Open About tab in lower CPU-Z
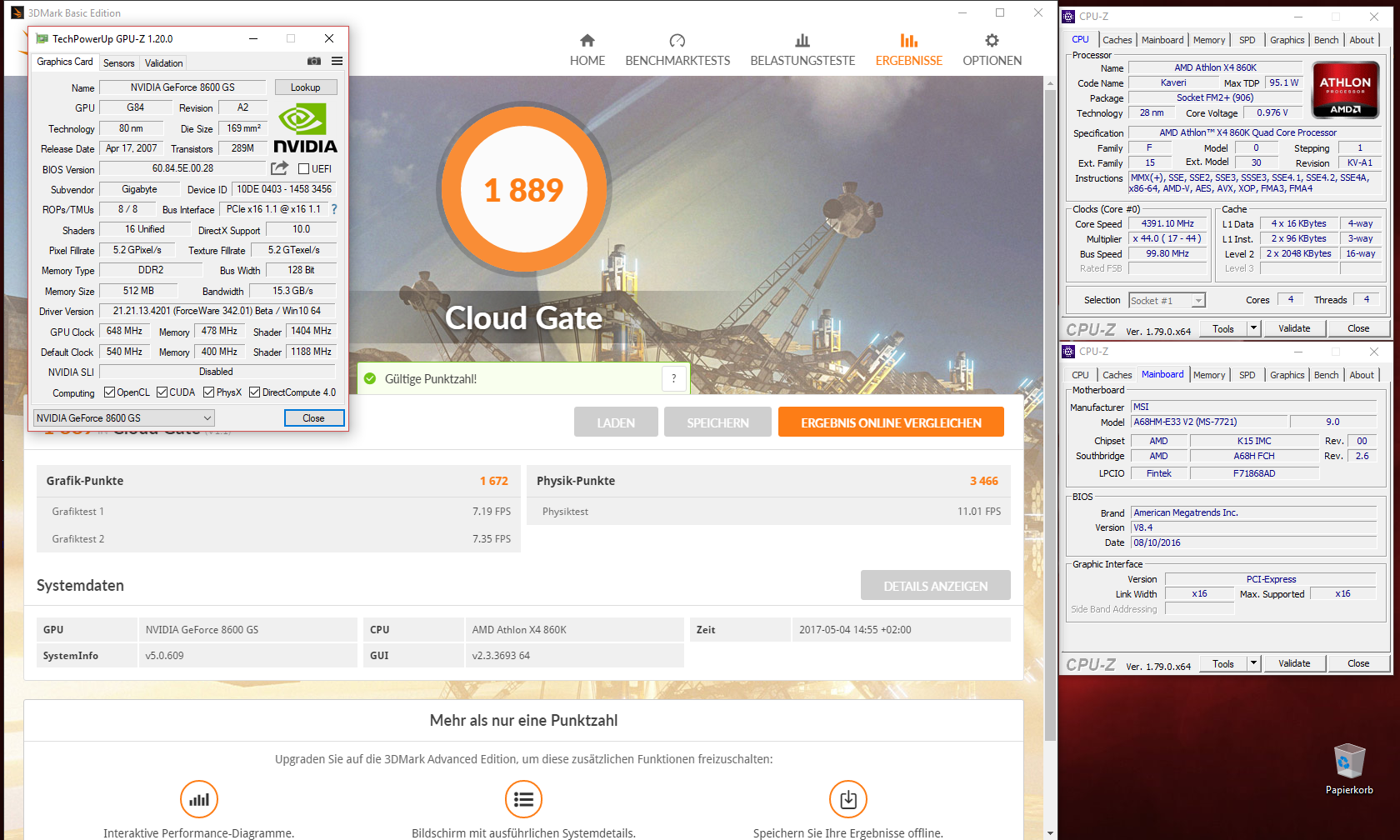The width and height of the screenshot is (1400, 840). 1362,375
